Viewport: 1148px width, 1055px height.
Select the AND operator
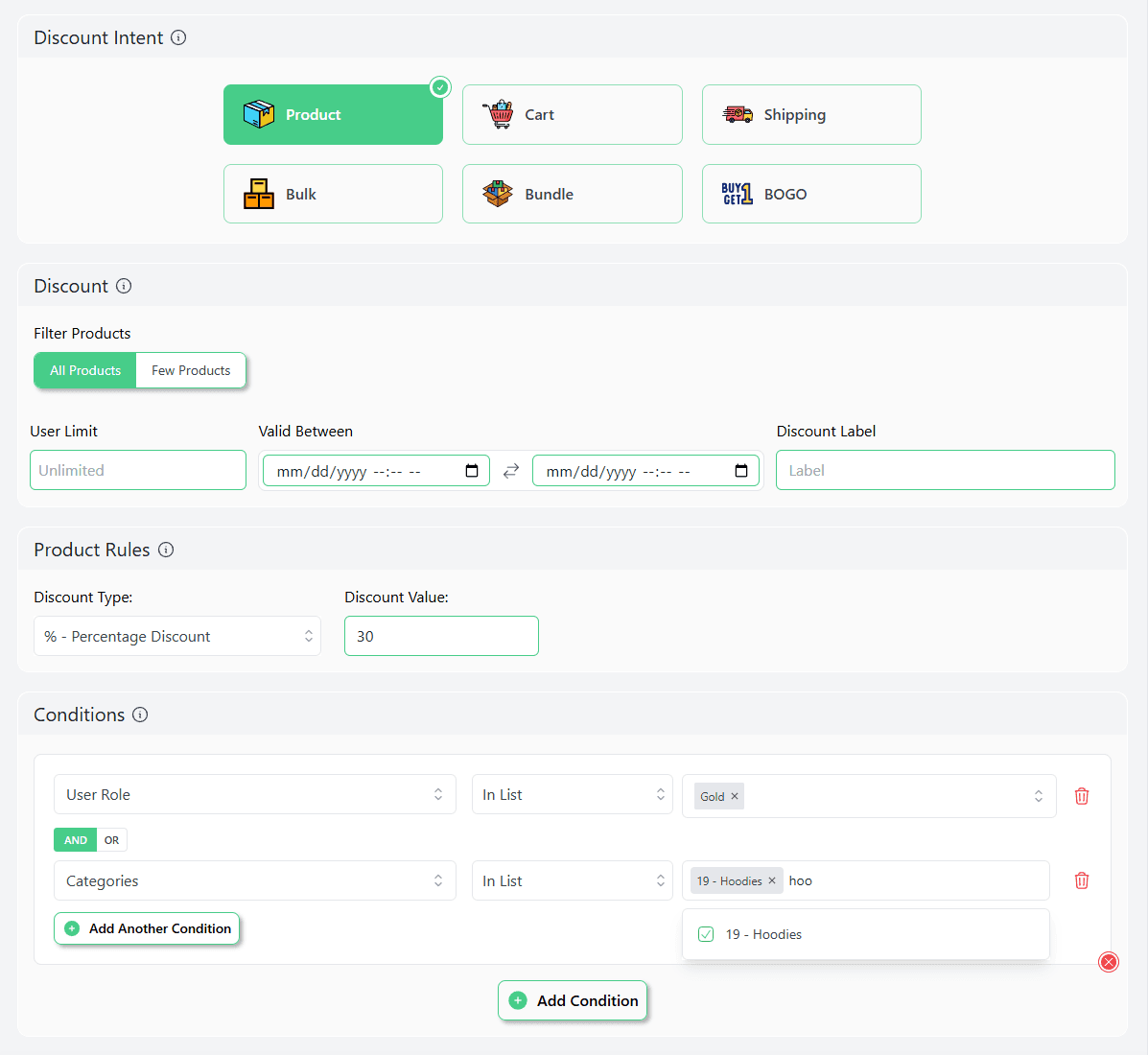pyautogui.click(x=76, y=840)
